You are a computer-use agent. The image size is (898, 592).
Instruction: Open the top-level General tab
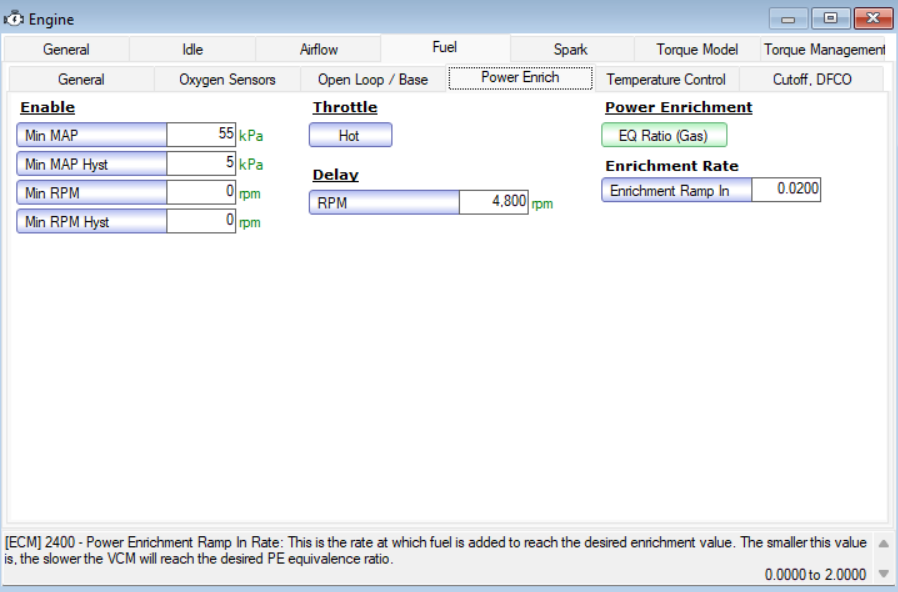[x=66, y=49]
